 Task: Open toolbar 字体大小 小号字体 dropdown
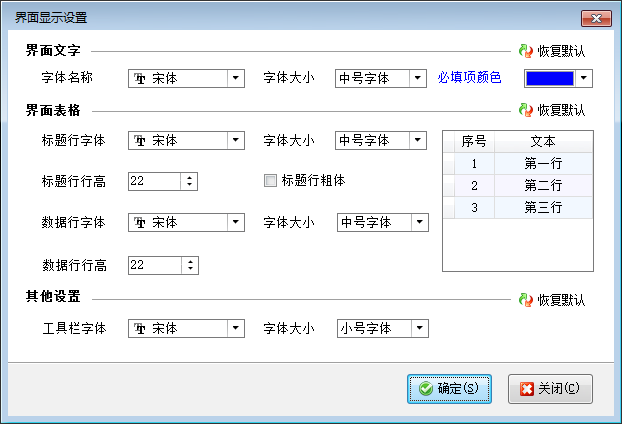pyautogui.click(x=420, y=328)
